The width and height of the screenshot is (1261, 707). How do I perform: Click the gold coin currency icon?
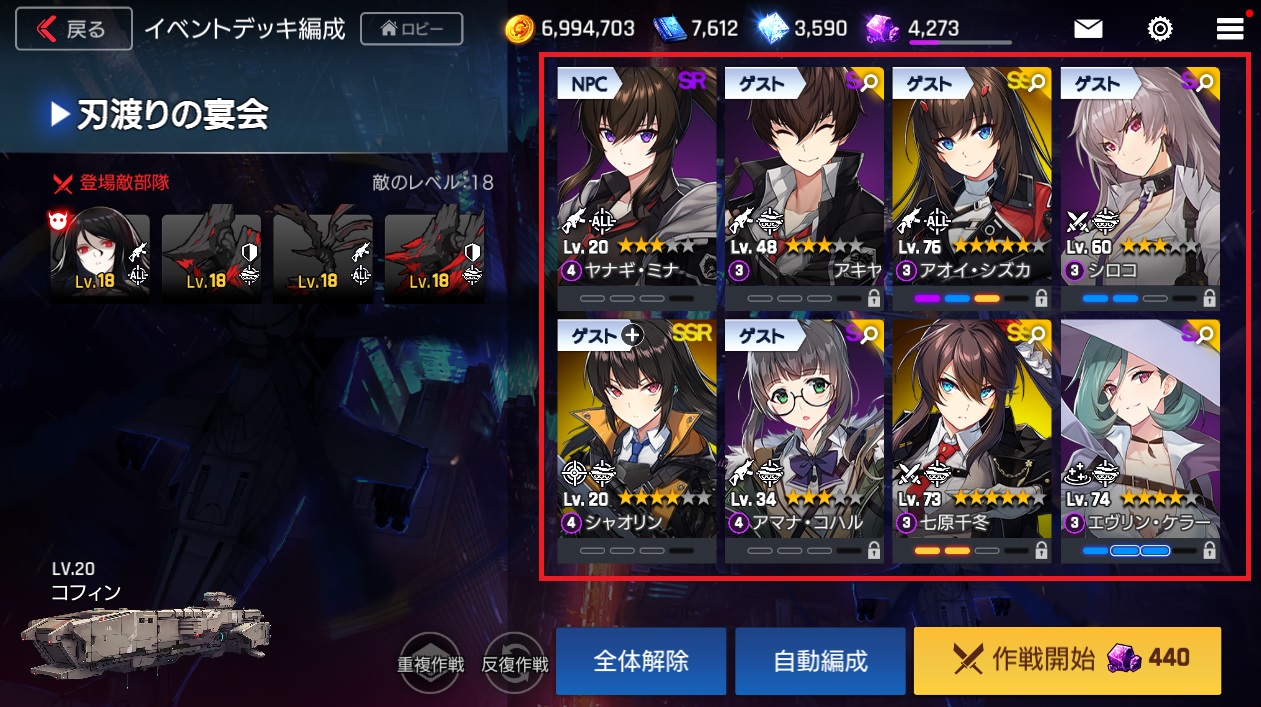point(519,29)
